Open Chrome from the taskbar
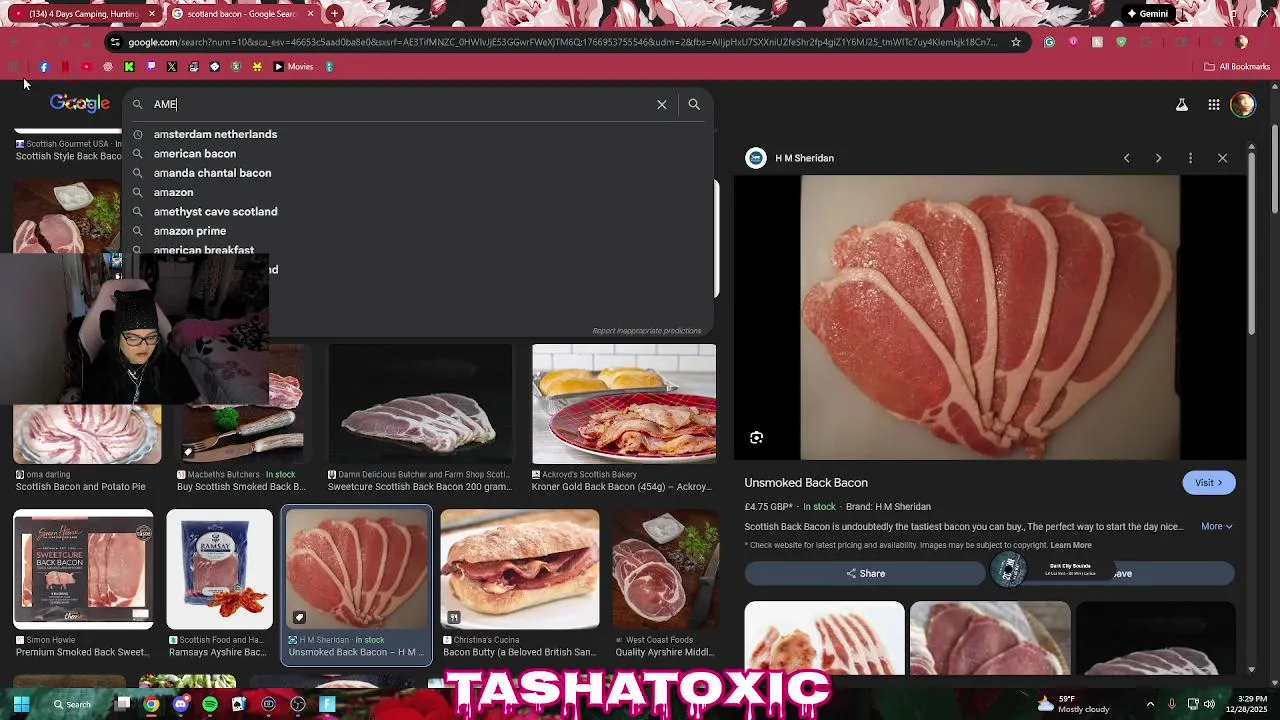1280x720 pixels. click(151, 704)
